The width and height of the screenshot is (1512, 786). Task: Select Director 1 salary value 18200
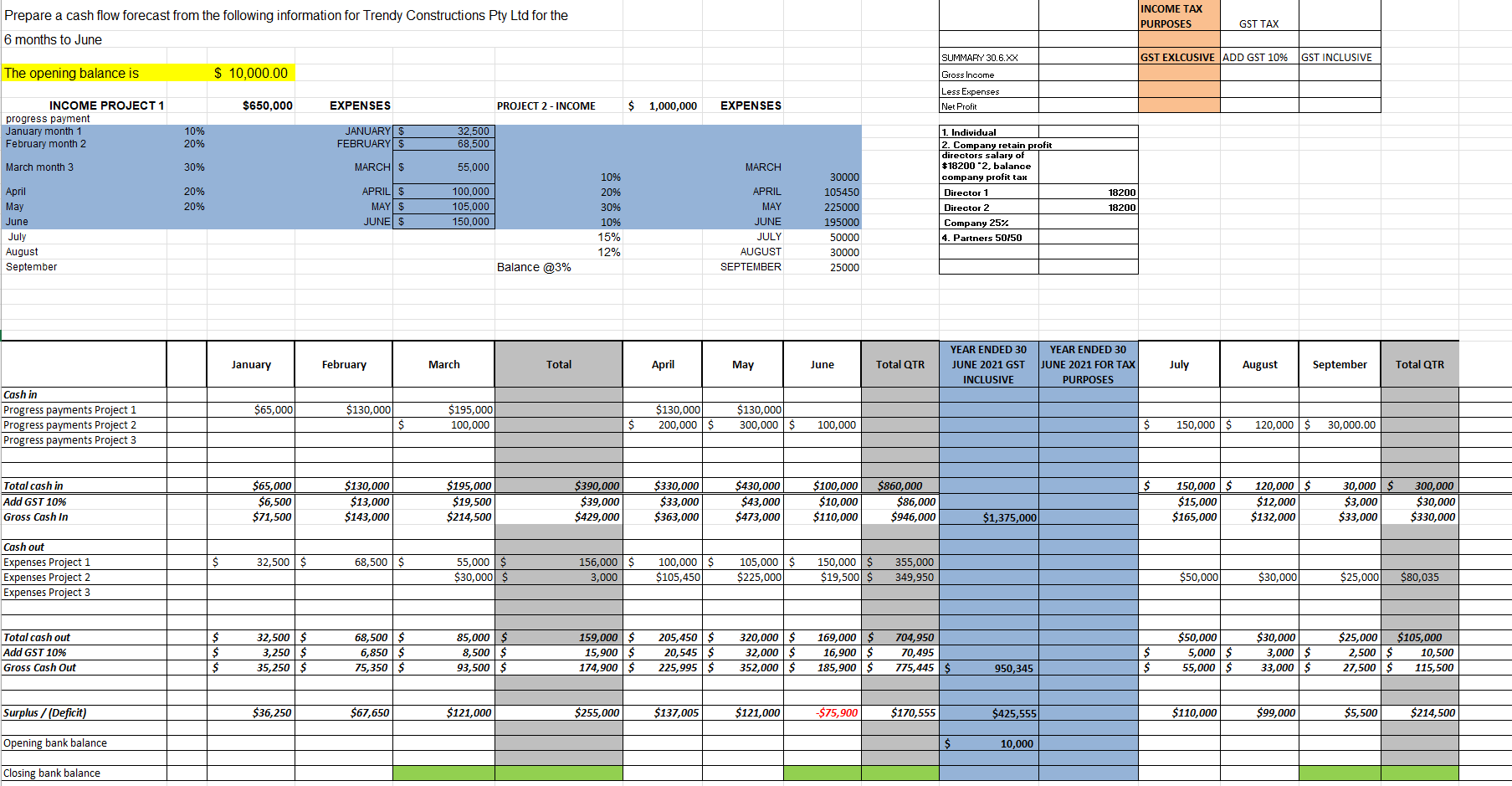(1124, 192)
